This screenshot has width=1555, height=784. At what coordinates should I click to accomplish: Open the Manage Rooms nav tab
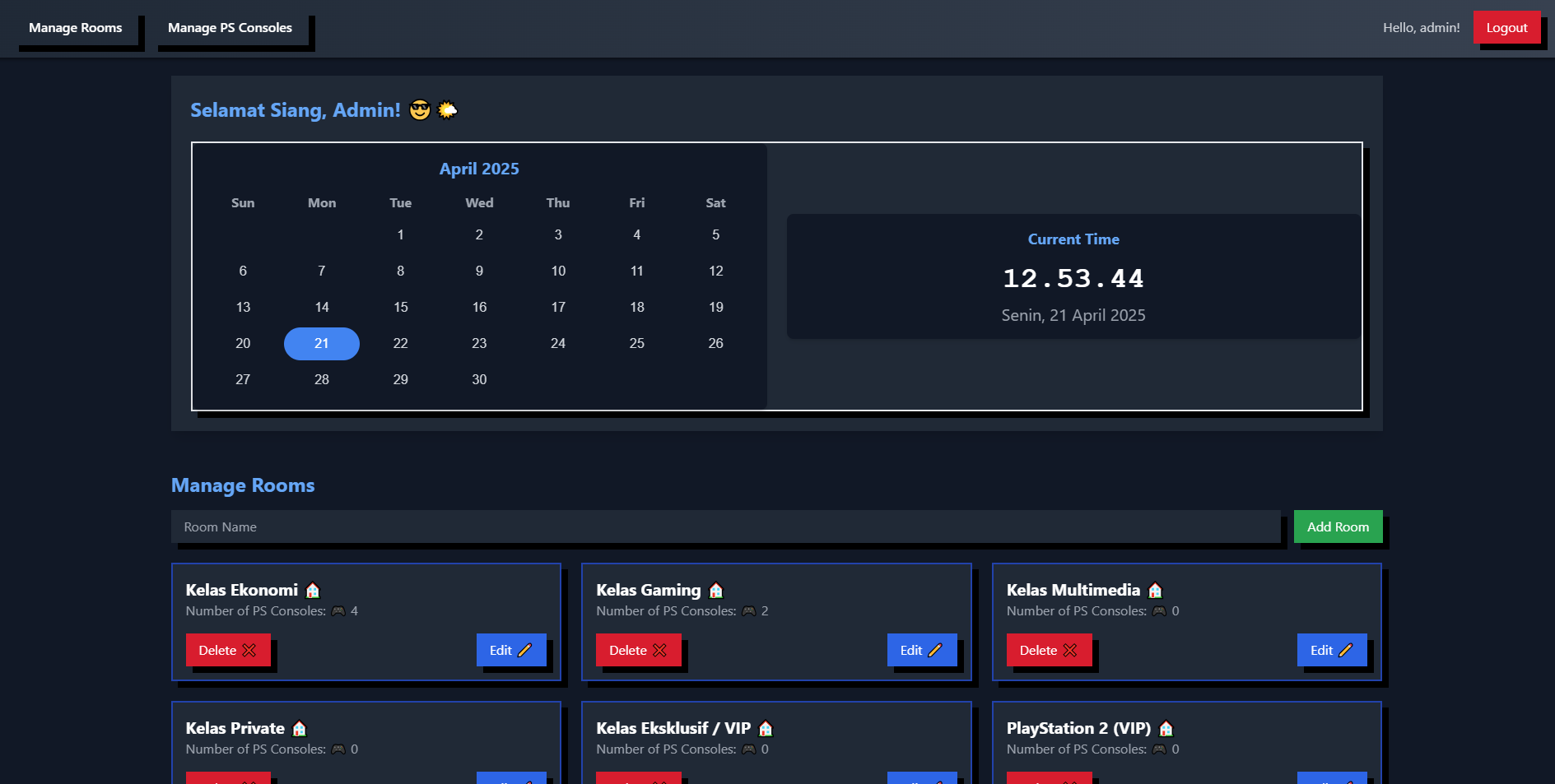pos(76,28)
